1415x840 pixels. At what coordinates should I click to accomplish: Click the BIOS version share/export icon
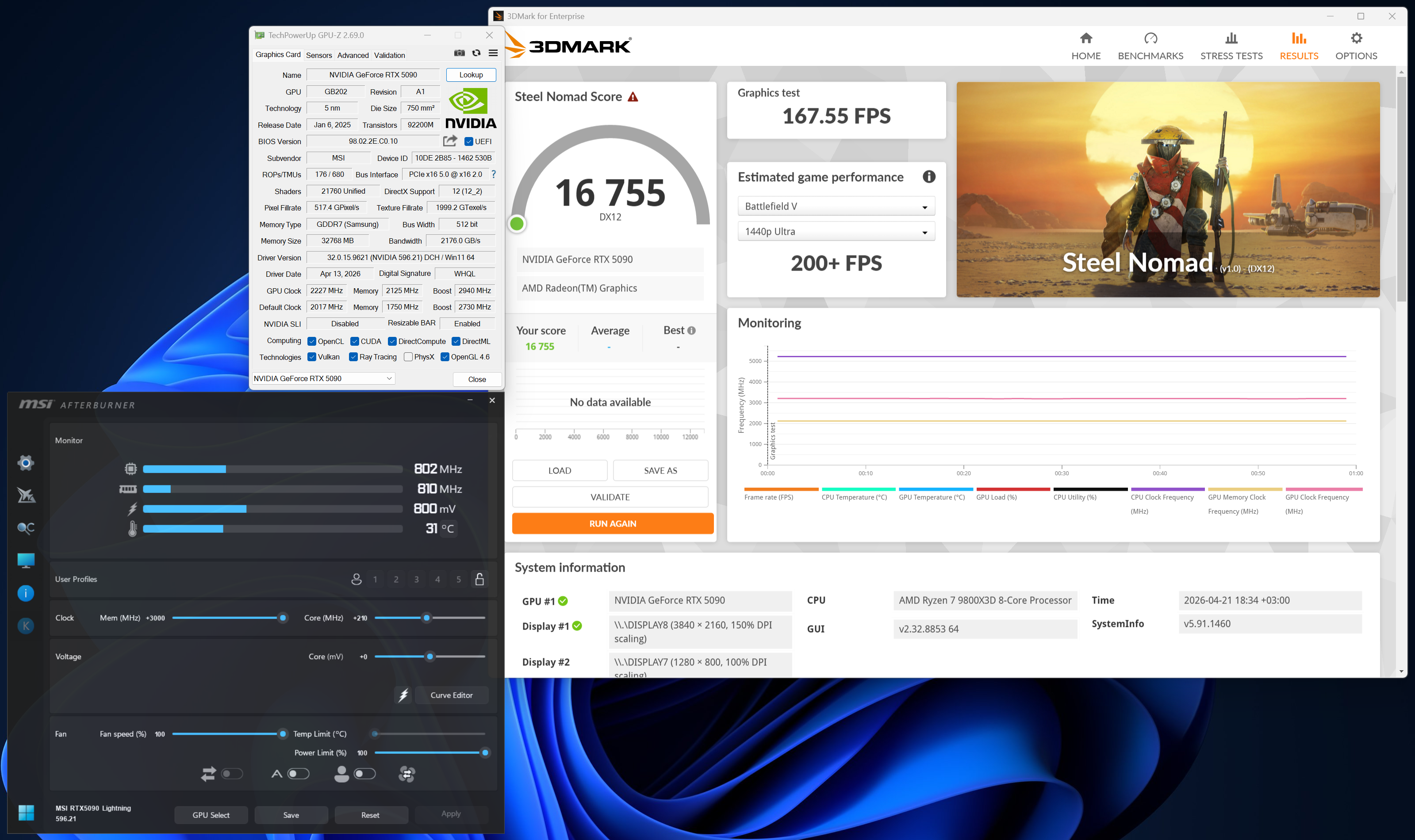(450, 141)
